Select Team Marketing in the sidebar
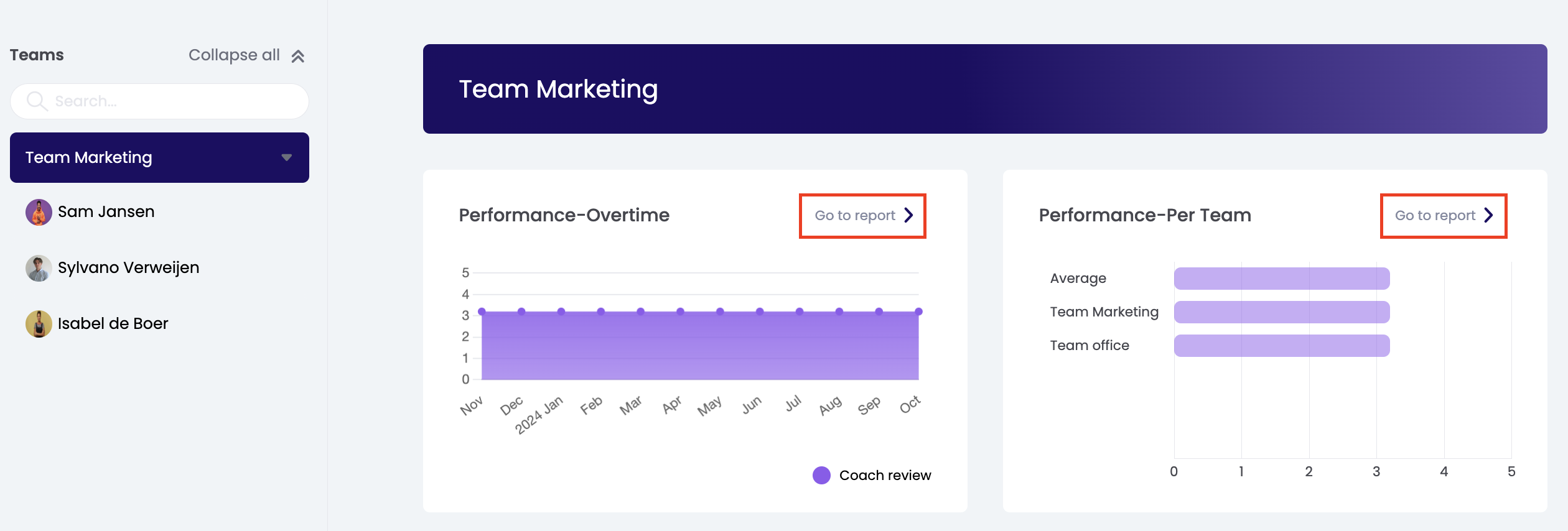This screenshot has height=531, width=1568. pyautogui.click(x=89, y=158)
